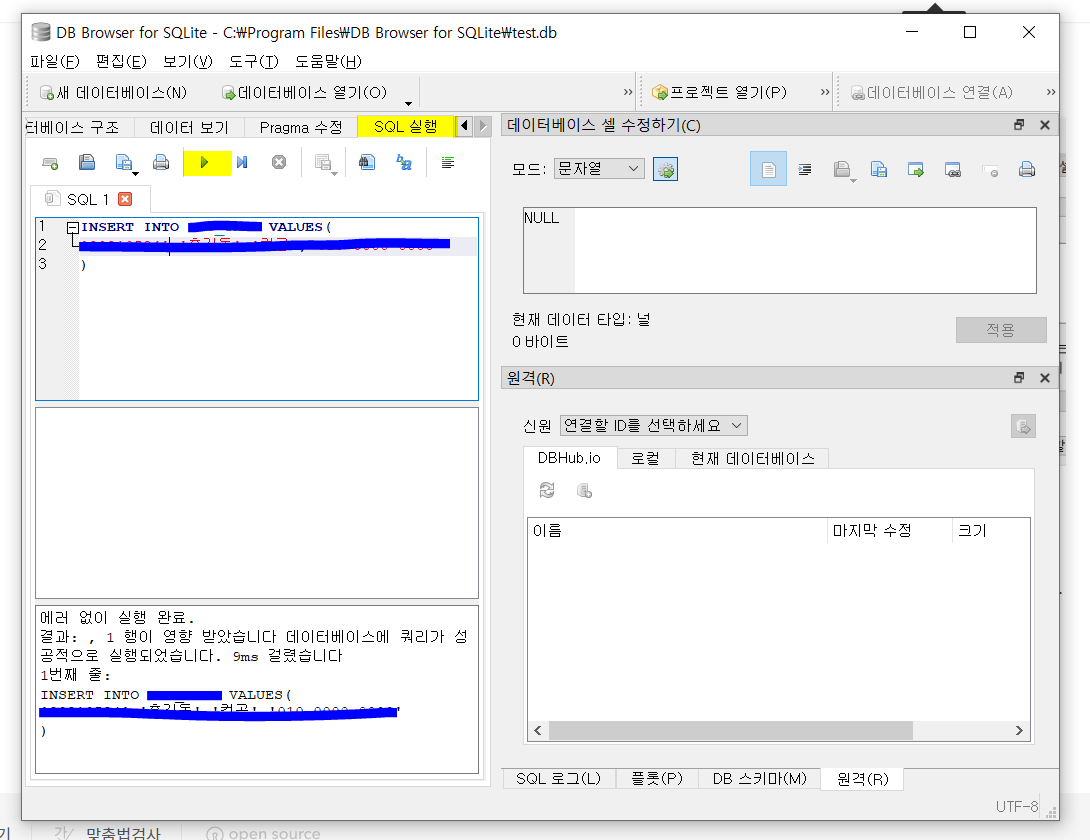Screen dimensions: 1090x840
Task: Undock the Remote panel
Action: click(x=1019, y=378)
